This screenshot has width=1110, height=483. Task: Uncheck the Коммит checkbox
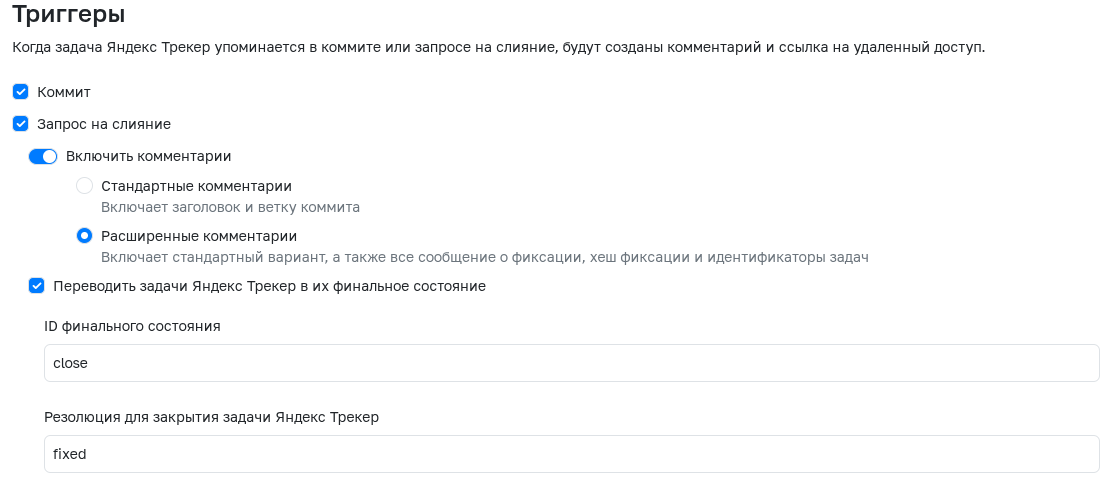click(21, 92)
